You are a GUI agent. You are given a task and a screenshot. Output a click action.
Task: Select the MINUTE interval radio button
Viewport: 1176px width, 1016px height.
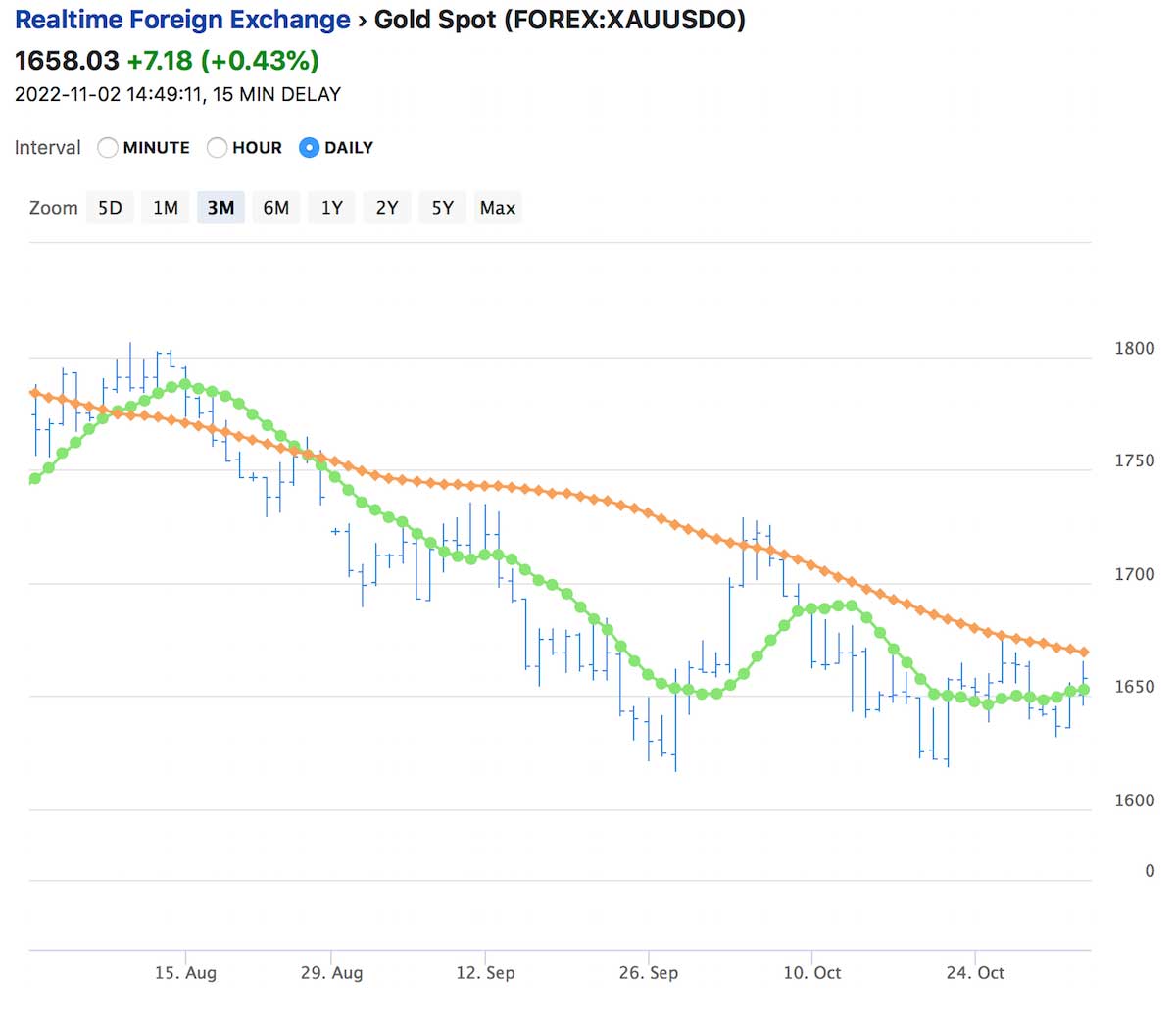click(108, 148)
